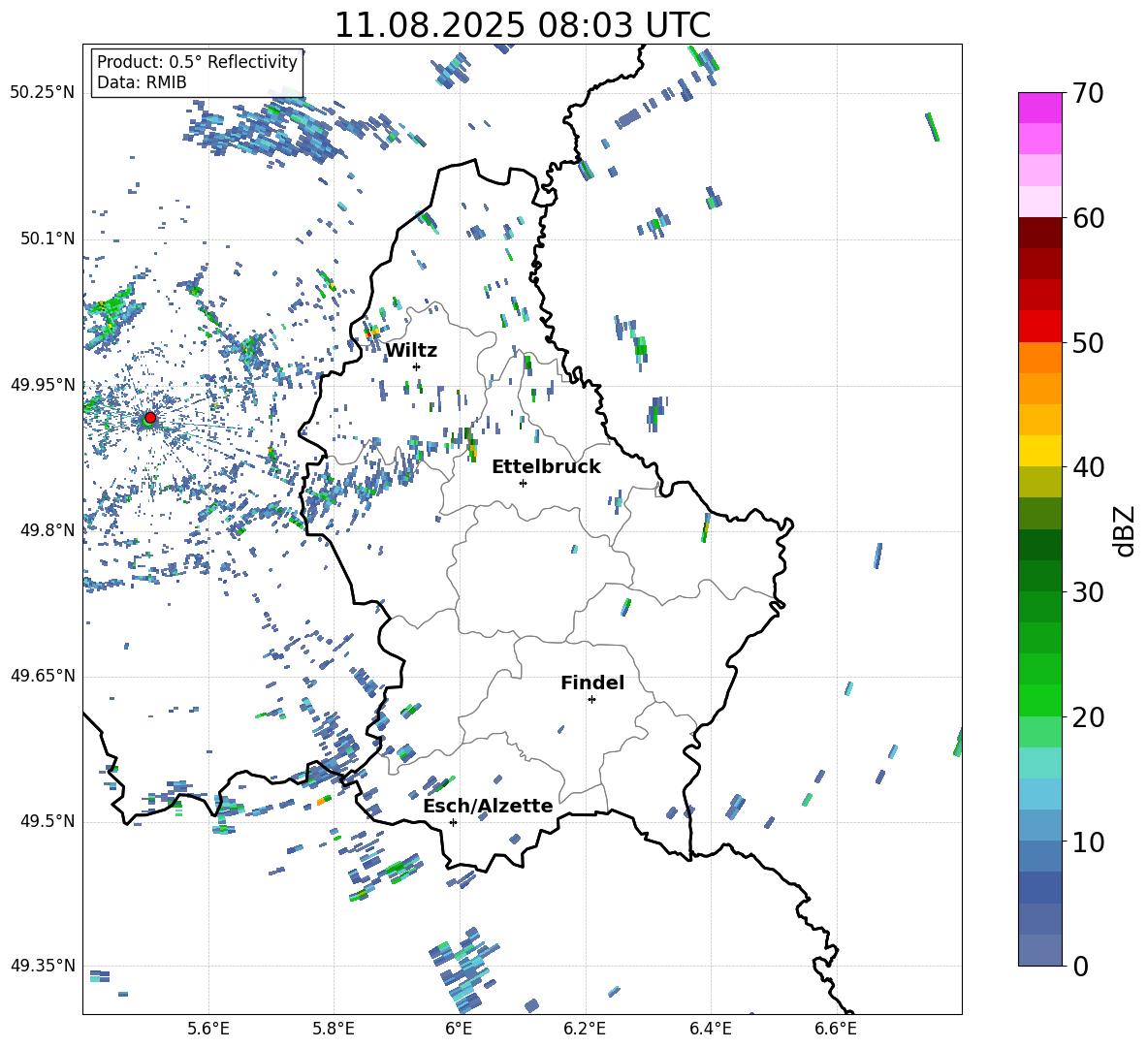The width and height of the screenshot is (1148, 1048).
Task: Click the 5.8°E longitude label
Action: 334,1030
